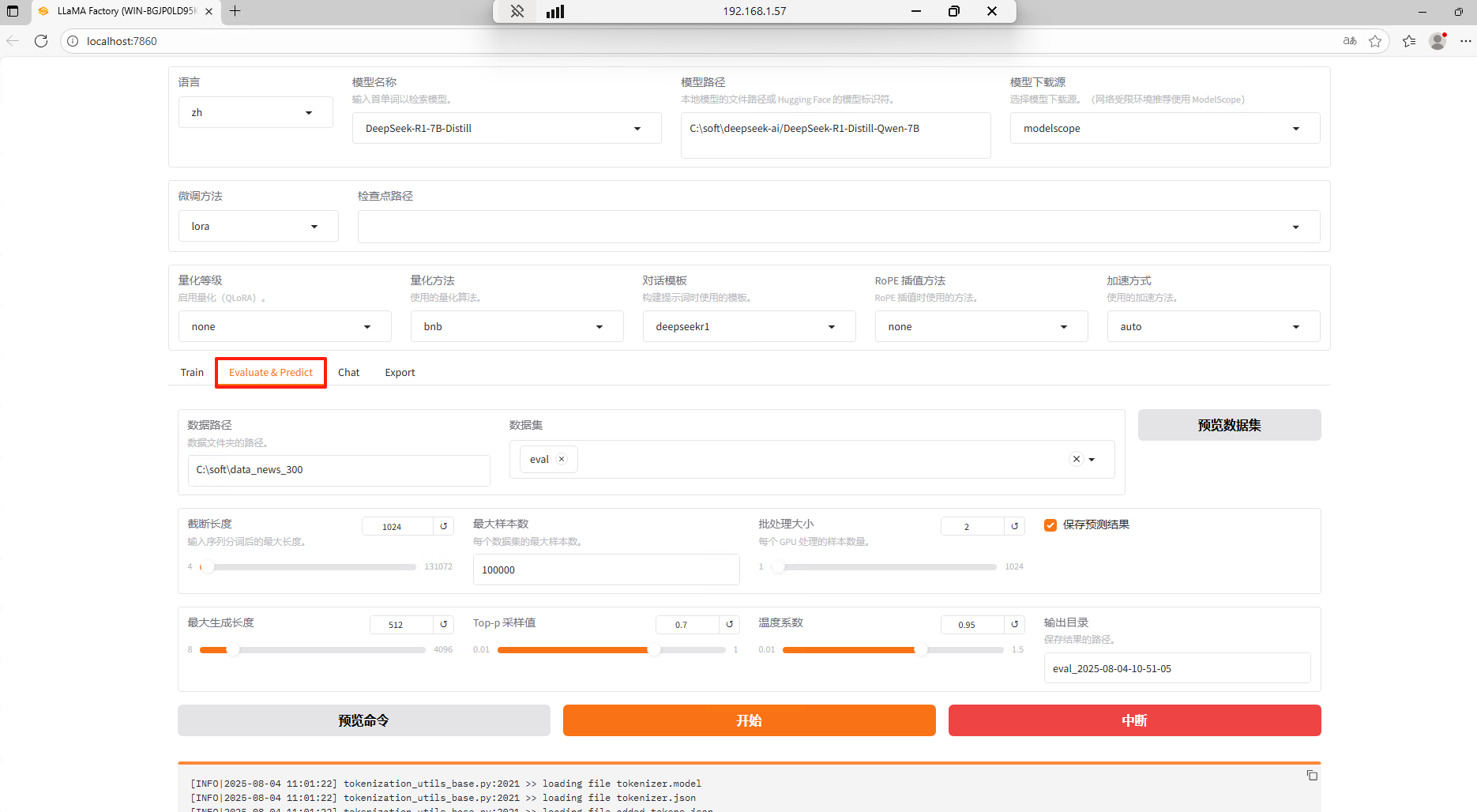1477x812 pixels.
Task: Adjust the 温度系数 slider
Action: [x=893, y=649]
